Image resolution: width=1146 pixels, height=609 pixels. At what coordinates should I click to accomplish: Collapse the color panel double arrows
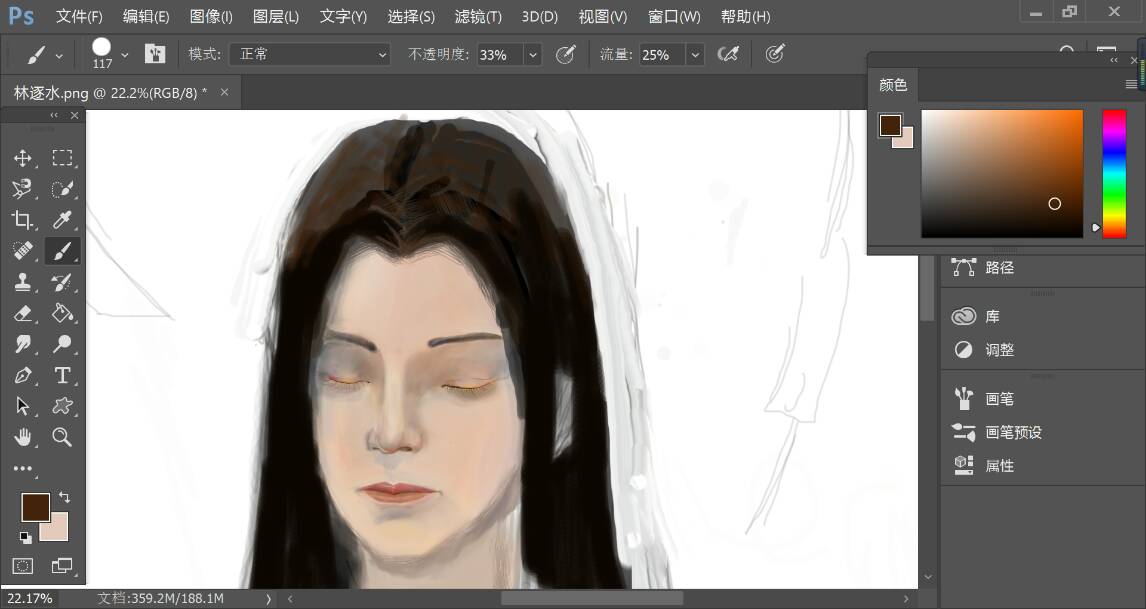click(x=1114, y=61)
